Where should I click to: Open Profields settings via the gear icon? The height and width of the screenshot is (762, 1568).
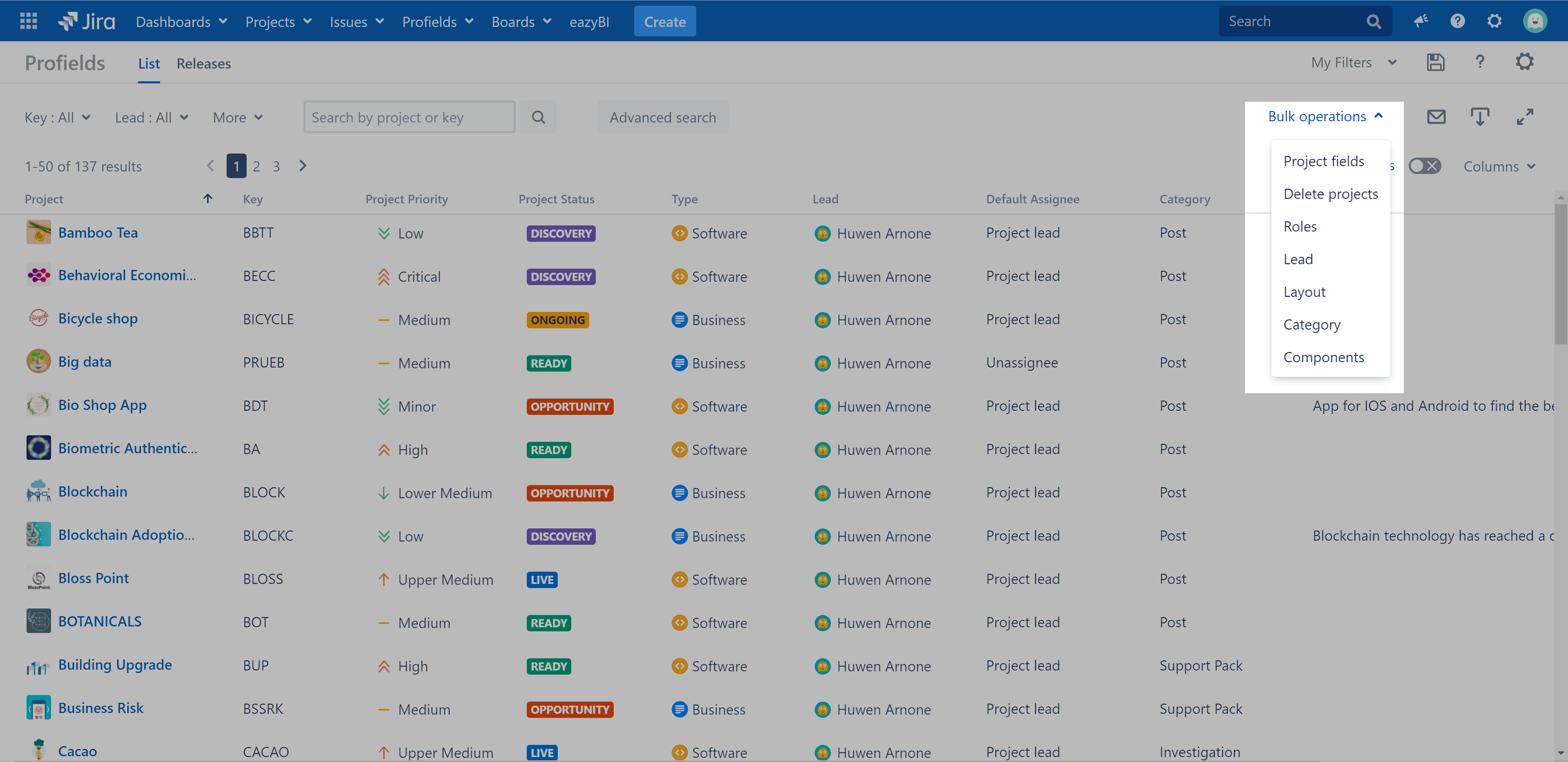pos(1525,62)
